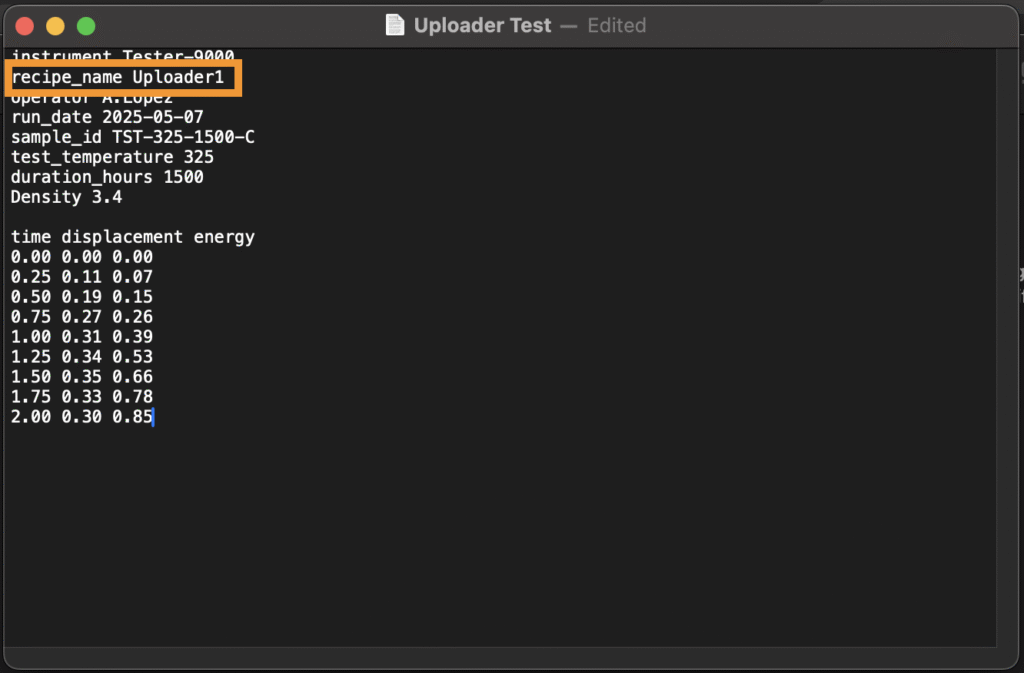Image resolution: width=1024 pixels, height=673 pixels.
Task: Click the Uploader Test window title
Action: (482, 25)
